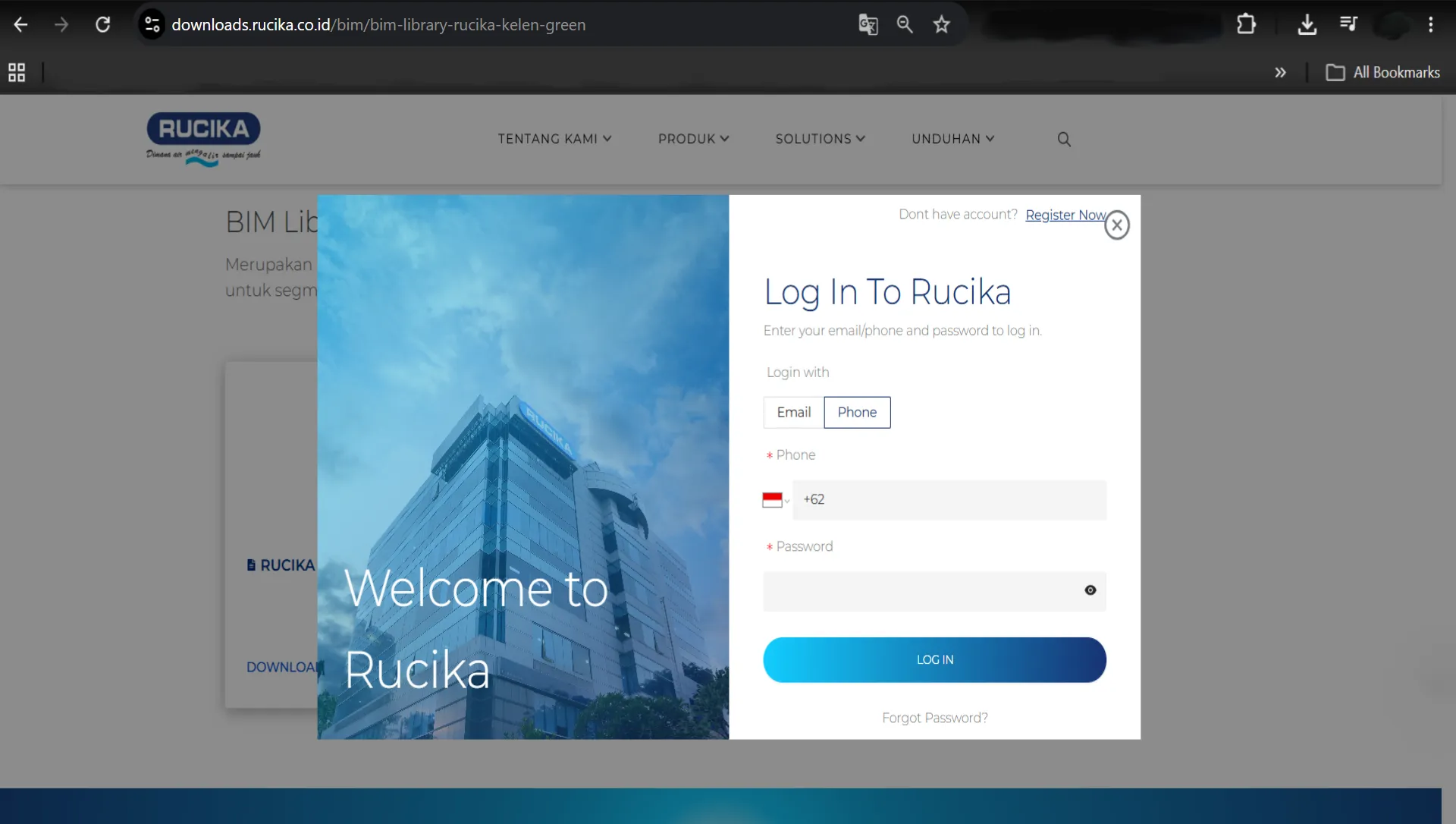Expand the SOLUTIONS menu

point(820,139)
